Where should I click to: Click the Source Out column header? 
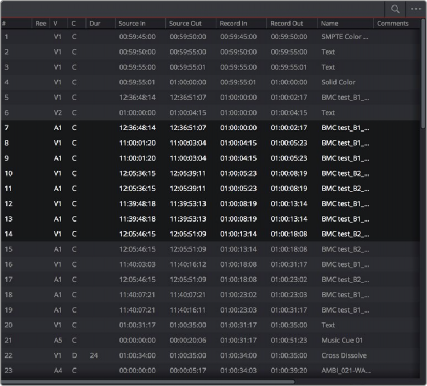coord(185,24)
